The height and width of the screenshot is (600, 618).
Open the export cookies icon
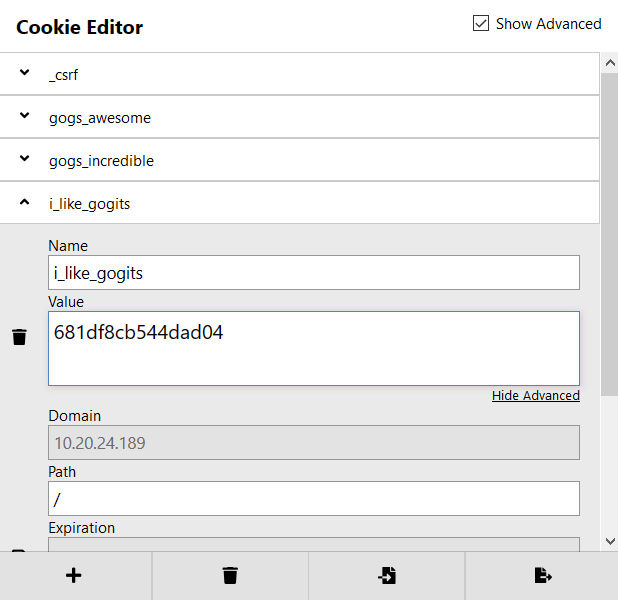[543, 575]
